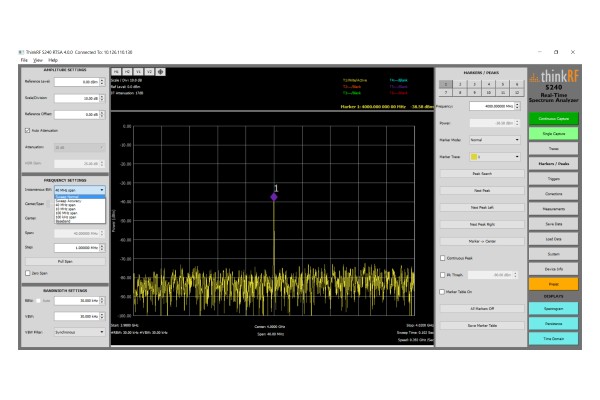Select marker number 7 in the marker grid

tap(446, 92)
